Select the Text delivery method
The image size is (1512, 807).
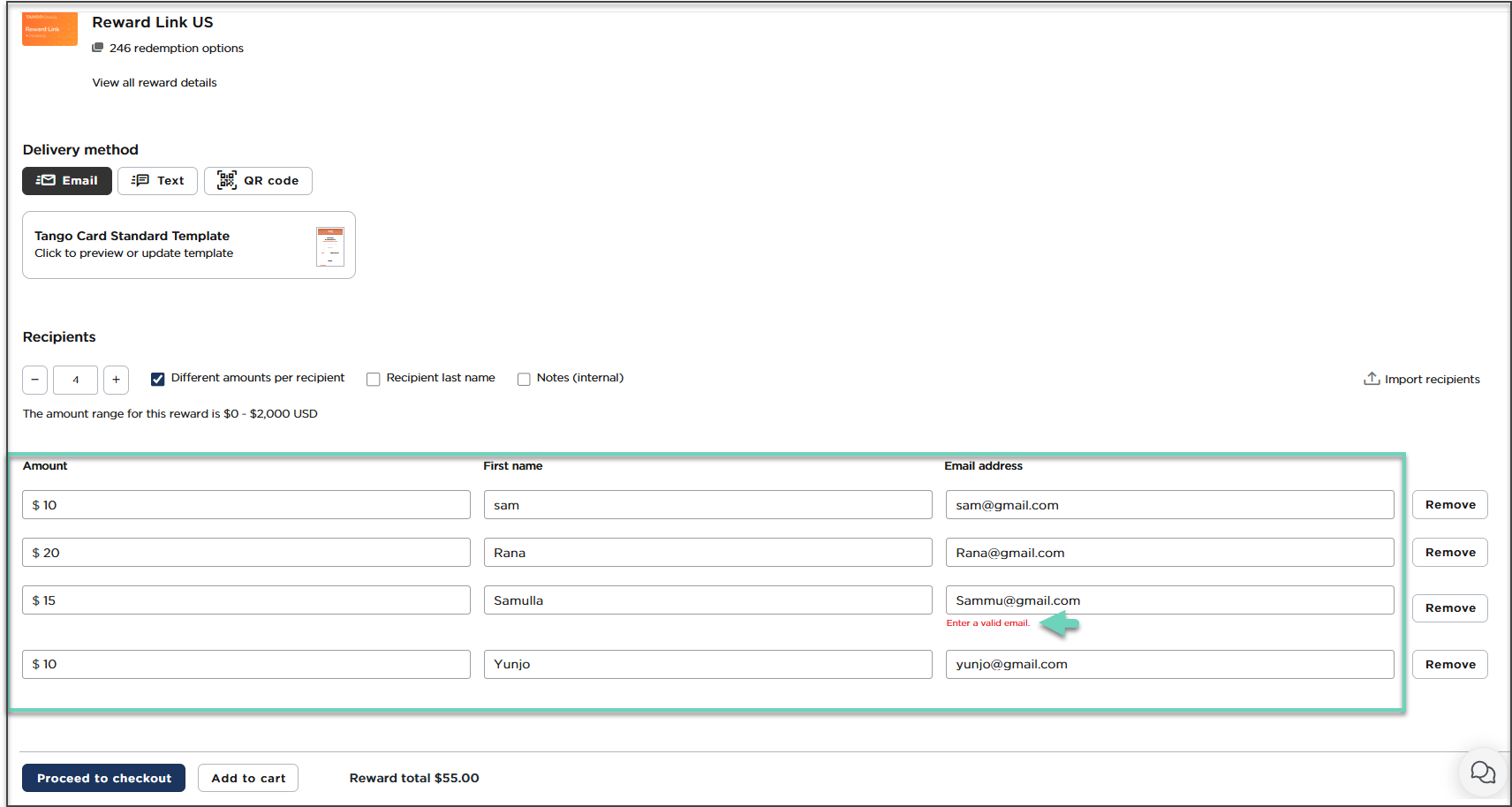coord(157,181)
